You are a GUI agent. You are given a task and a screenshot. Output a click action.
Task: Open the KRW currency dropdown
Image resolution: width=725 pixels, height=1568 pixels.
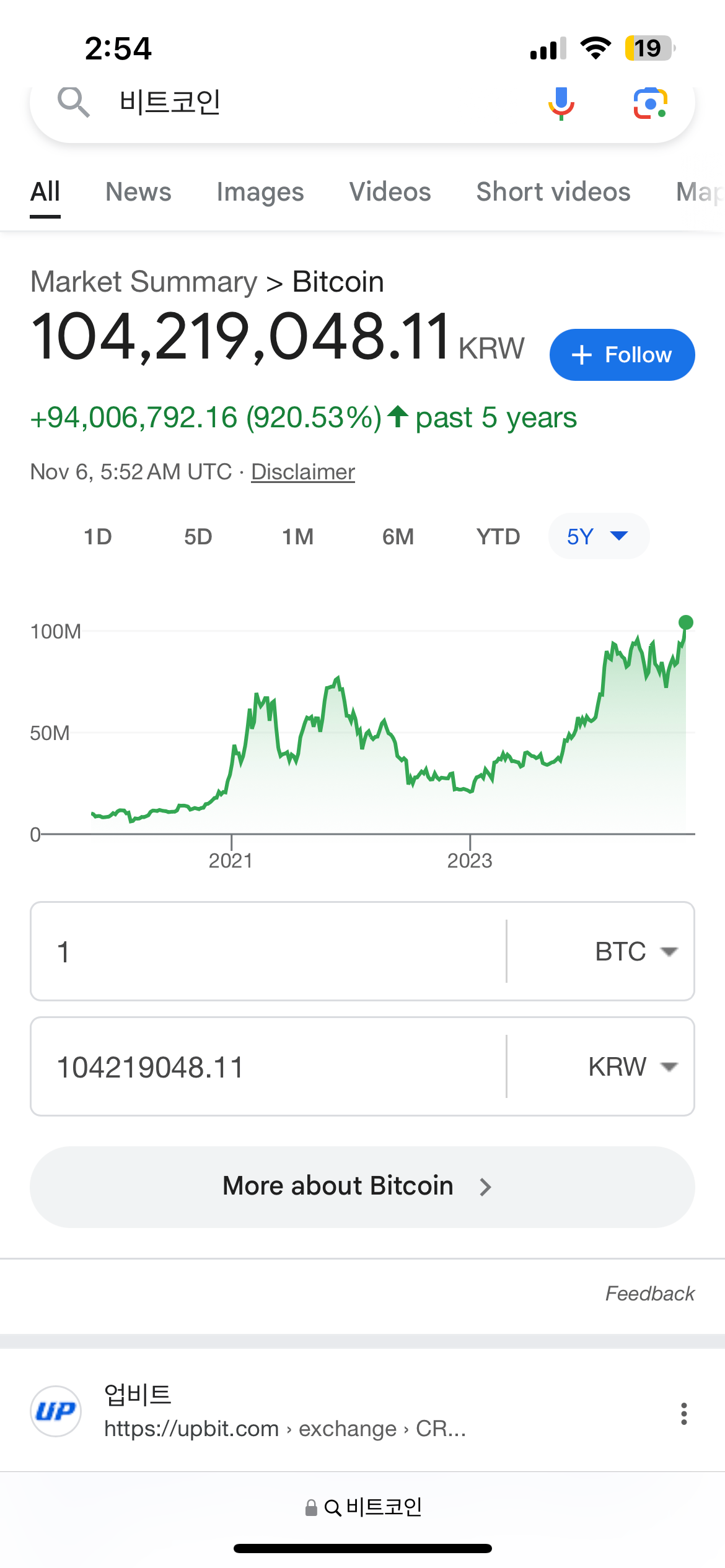coord(632,1067)
